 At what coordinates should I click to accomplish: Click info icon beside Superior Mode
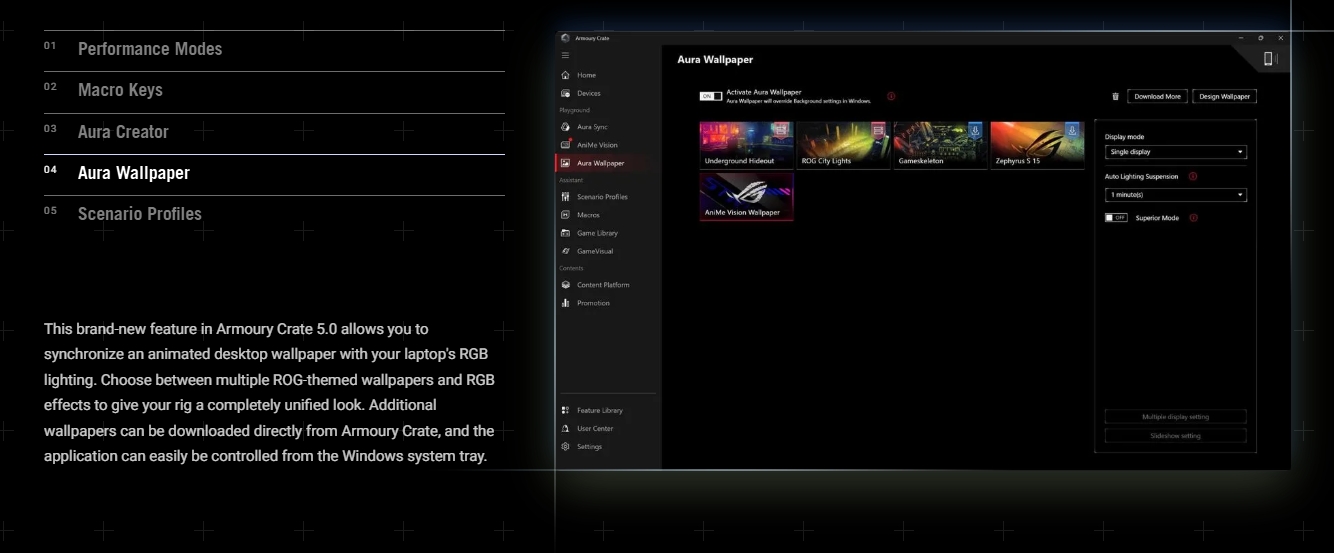[1193, 218]
